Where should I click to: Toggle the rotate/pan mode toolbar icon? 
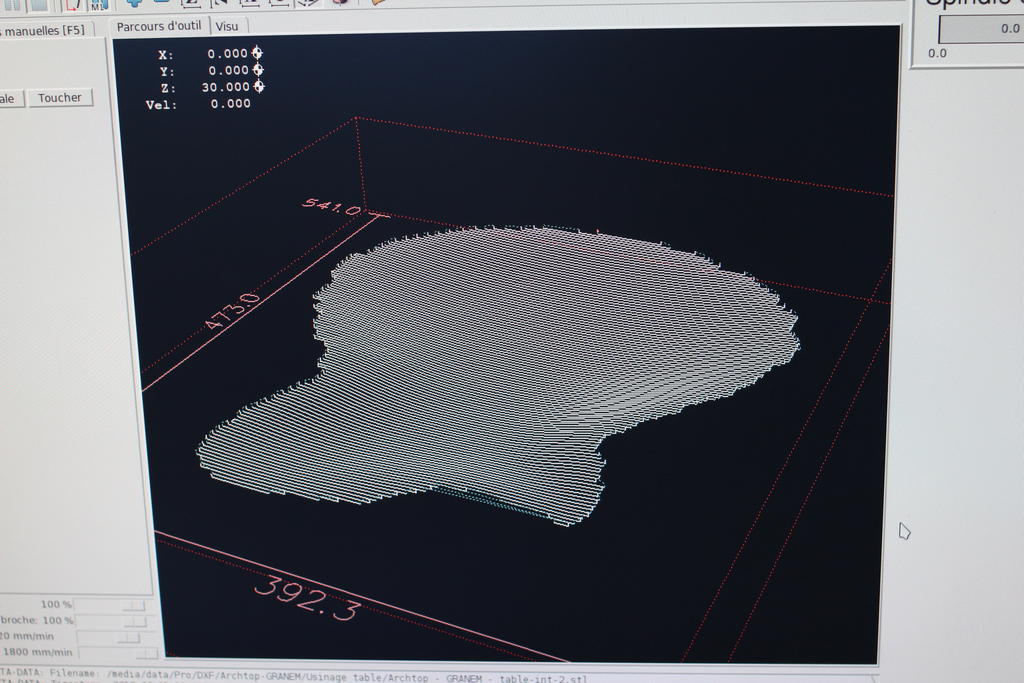[339, 2]
